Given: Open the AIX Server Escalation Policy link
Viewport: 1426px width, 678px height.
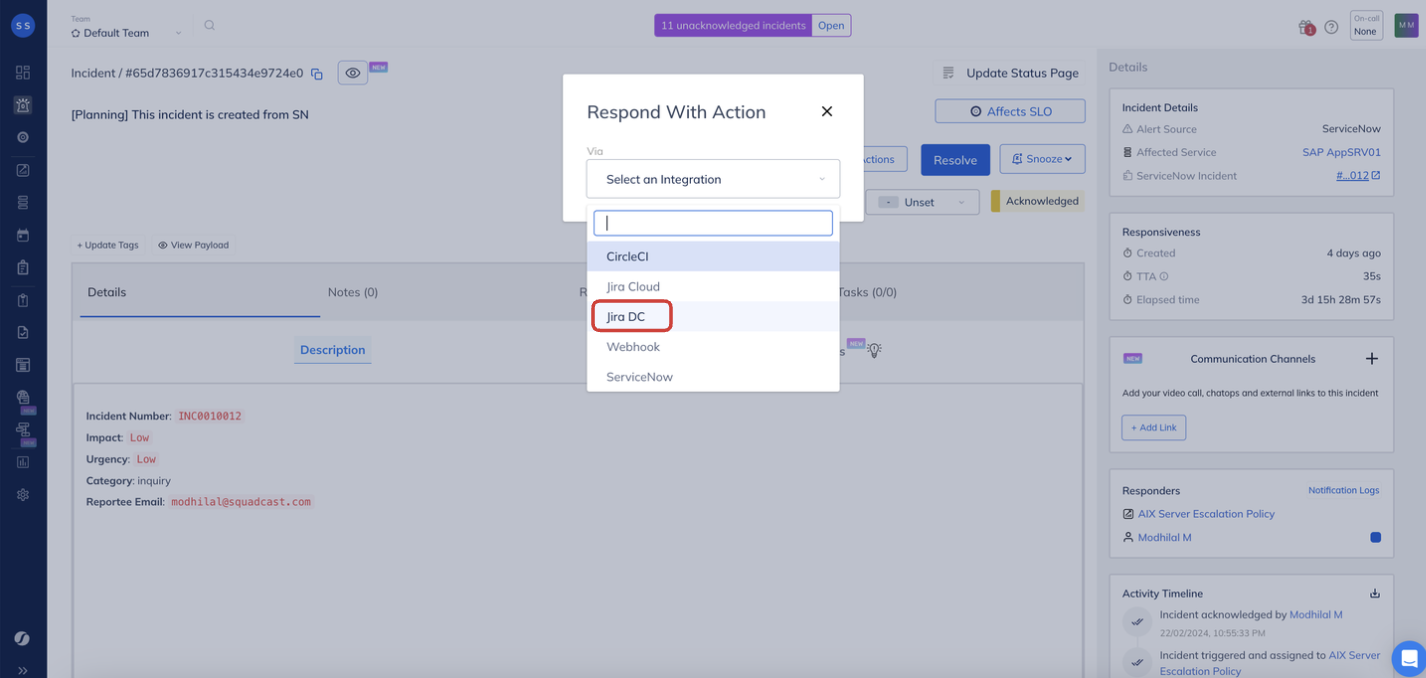Looking at the screenshot, I should 1206,514.
